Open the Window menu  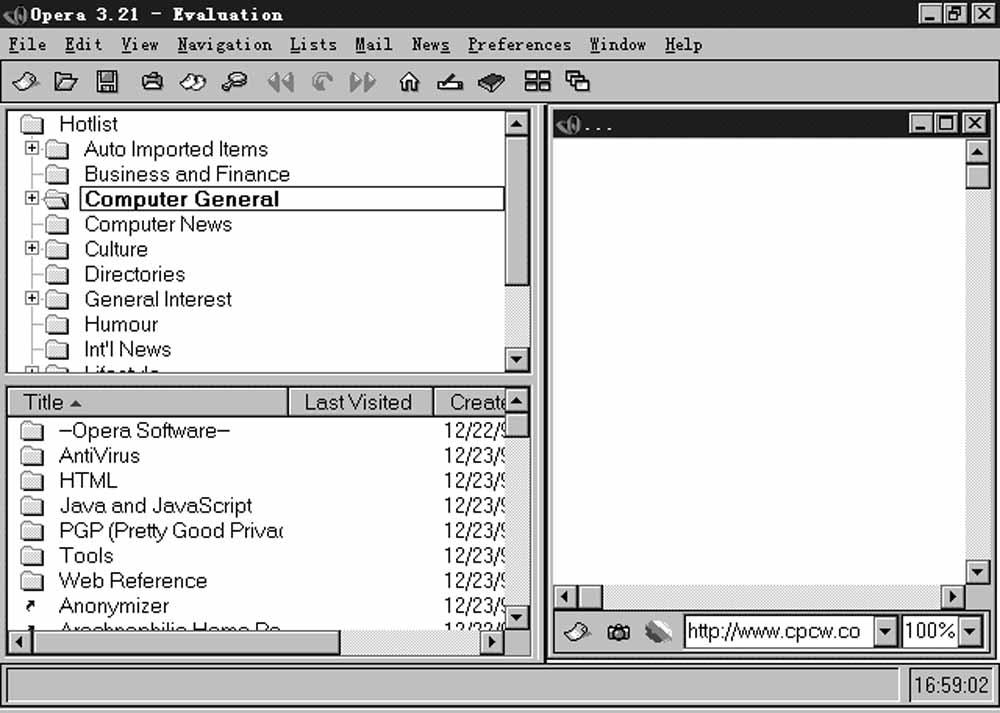pyautogui.click(x=618, y=45)
